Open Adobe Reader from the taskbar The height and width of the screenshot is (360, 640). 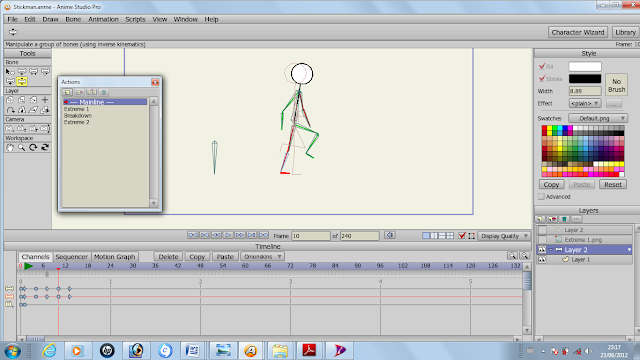tap(309, 351)
